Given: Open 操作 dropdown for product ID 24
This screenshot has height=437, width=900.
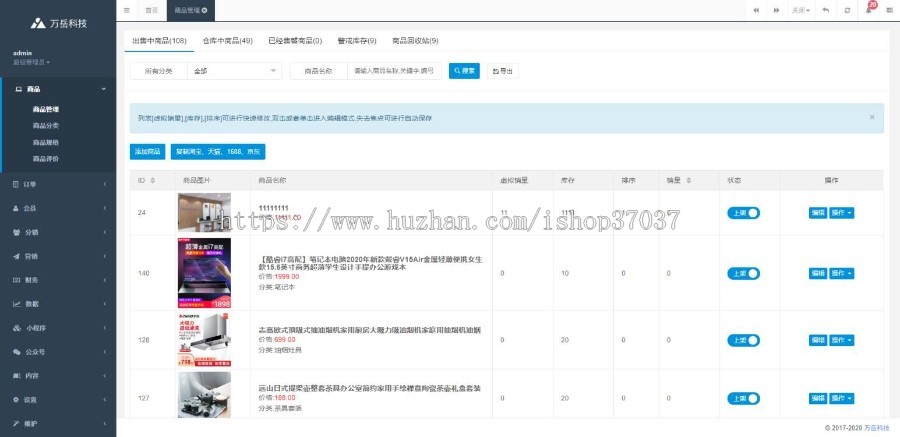Looking at the screenshot, I should (x=842, y=213).
